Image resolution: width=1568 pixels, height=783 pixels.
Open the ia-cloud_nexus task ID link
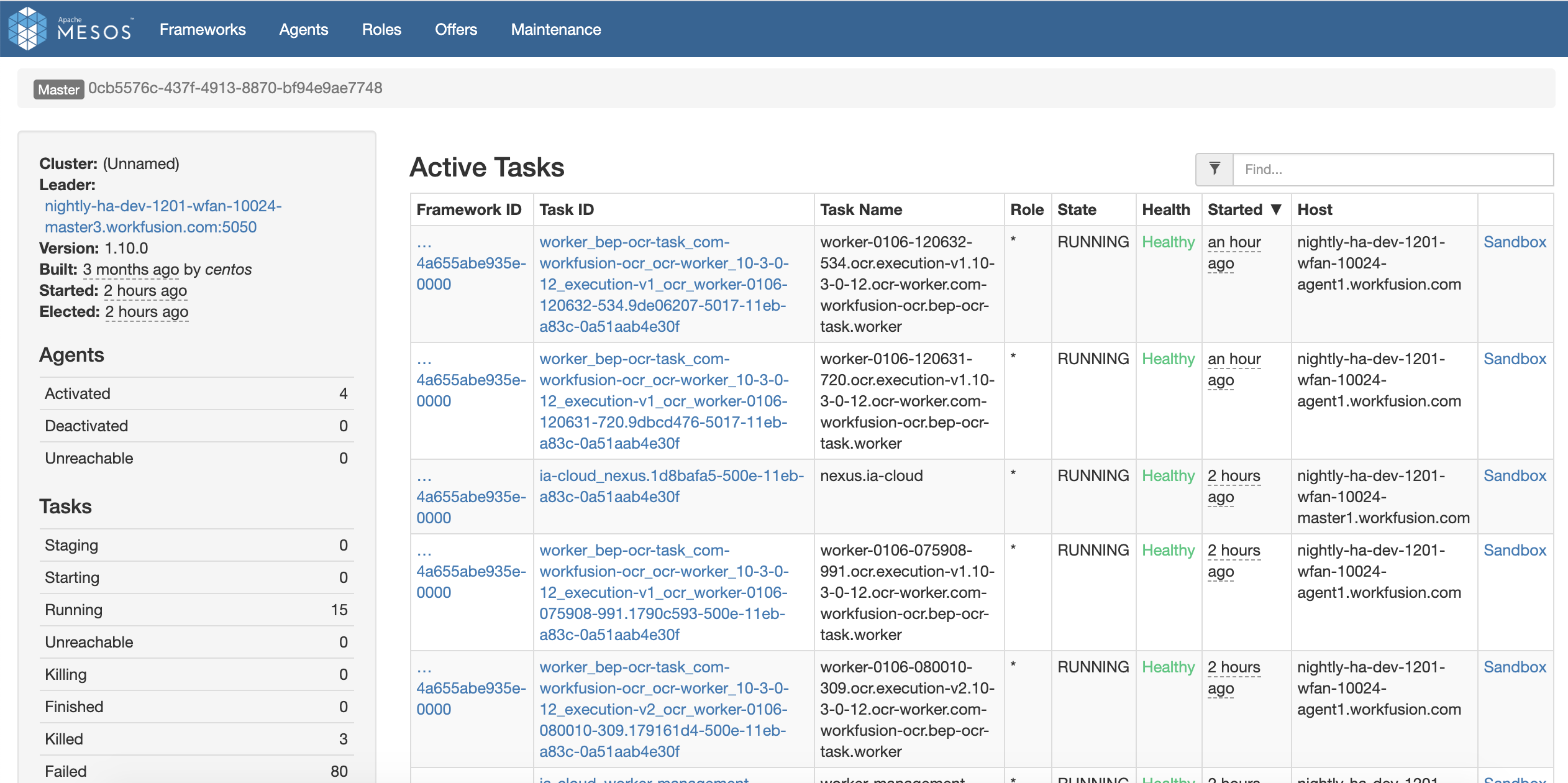click(x=672, y=486)
